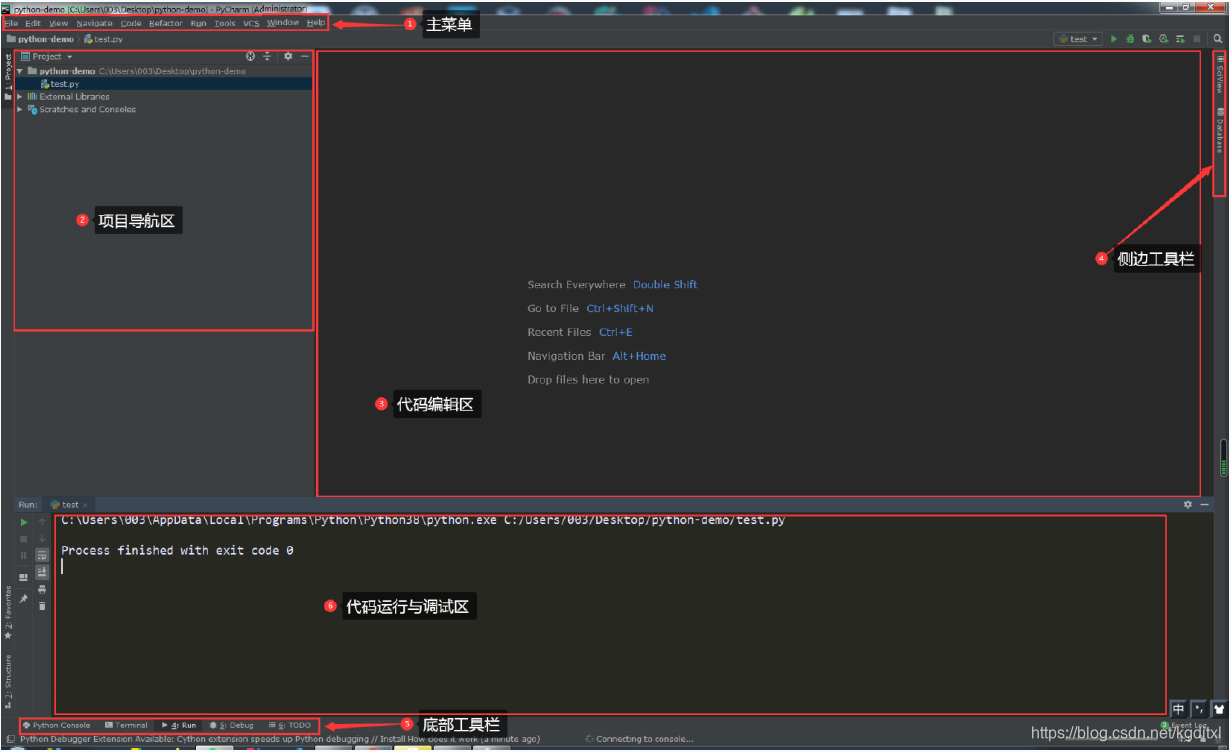Pin the Run tab with the pin icon

[24, 598]
